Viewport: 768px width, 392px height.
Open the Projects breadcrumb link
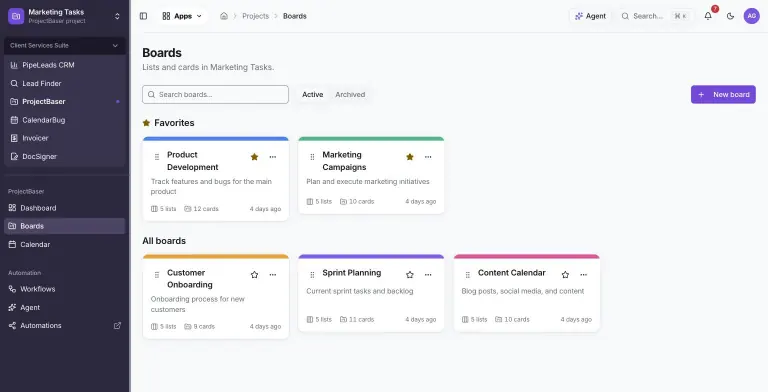click(255, 16)
